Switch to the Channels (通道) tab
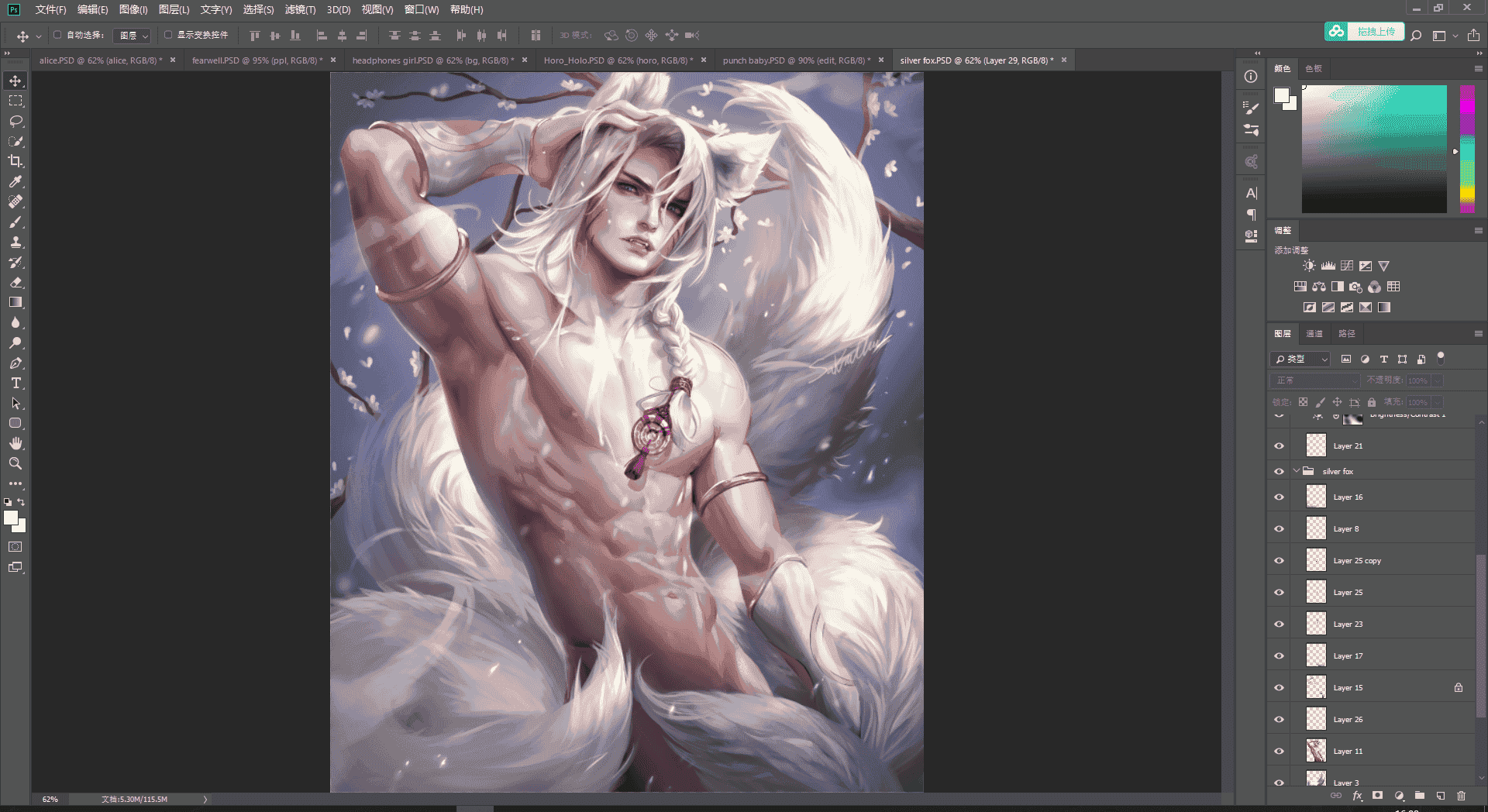Viewport: 1488px width, 812px height. [1314, 333]
